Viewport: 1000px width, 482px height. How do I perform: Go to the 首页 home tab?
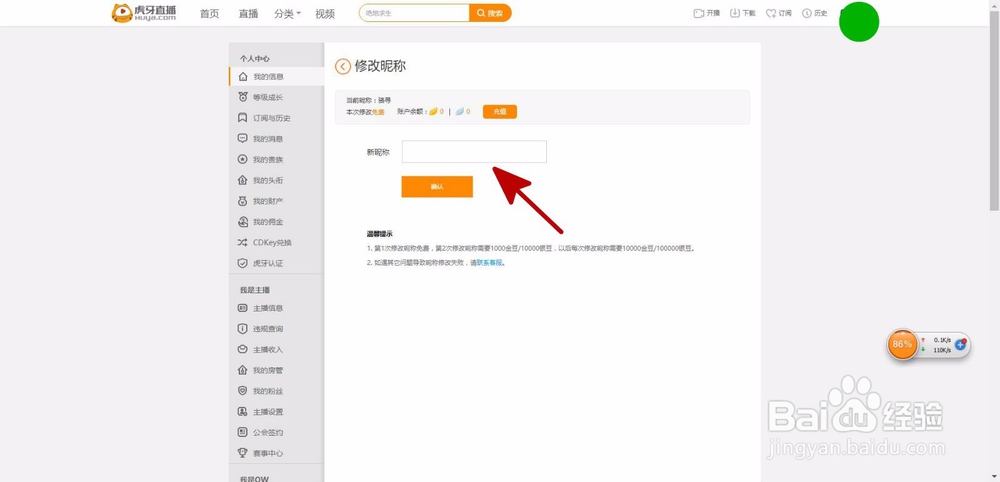(x=210, y=13)
